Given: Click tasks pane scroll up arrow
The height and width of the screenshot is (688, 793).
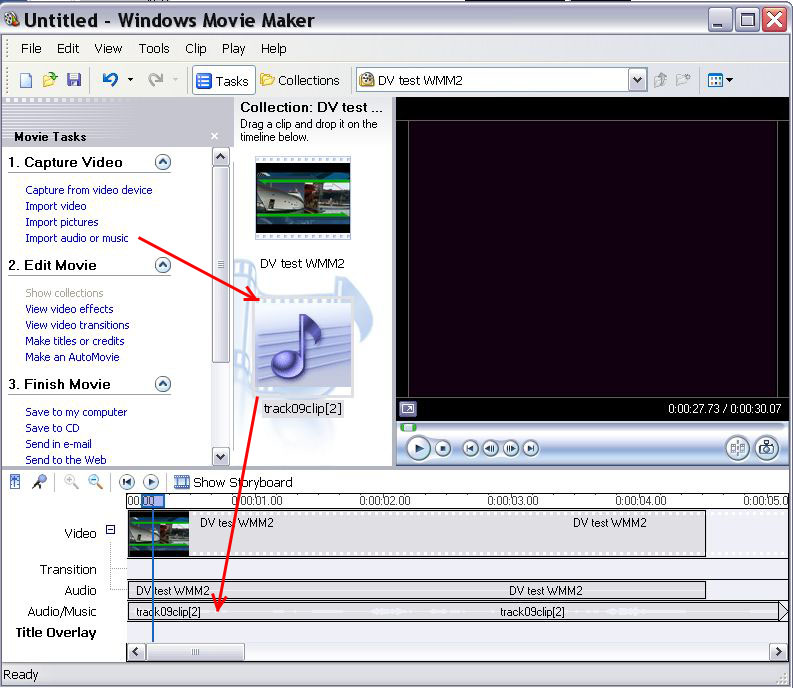Looking at the screenshot, I should click(221, 157).
